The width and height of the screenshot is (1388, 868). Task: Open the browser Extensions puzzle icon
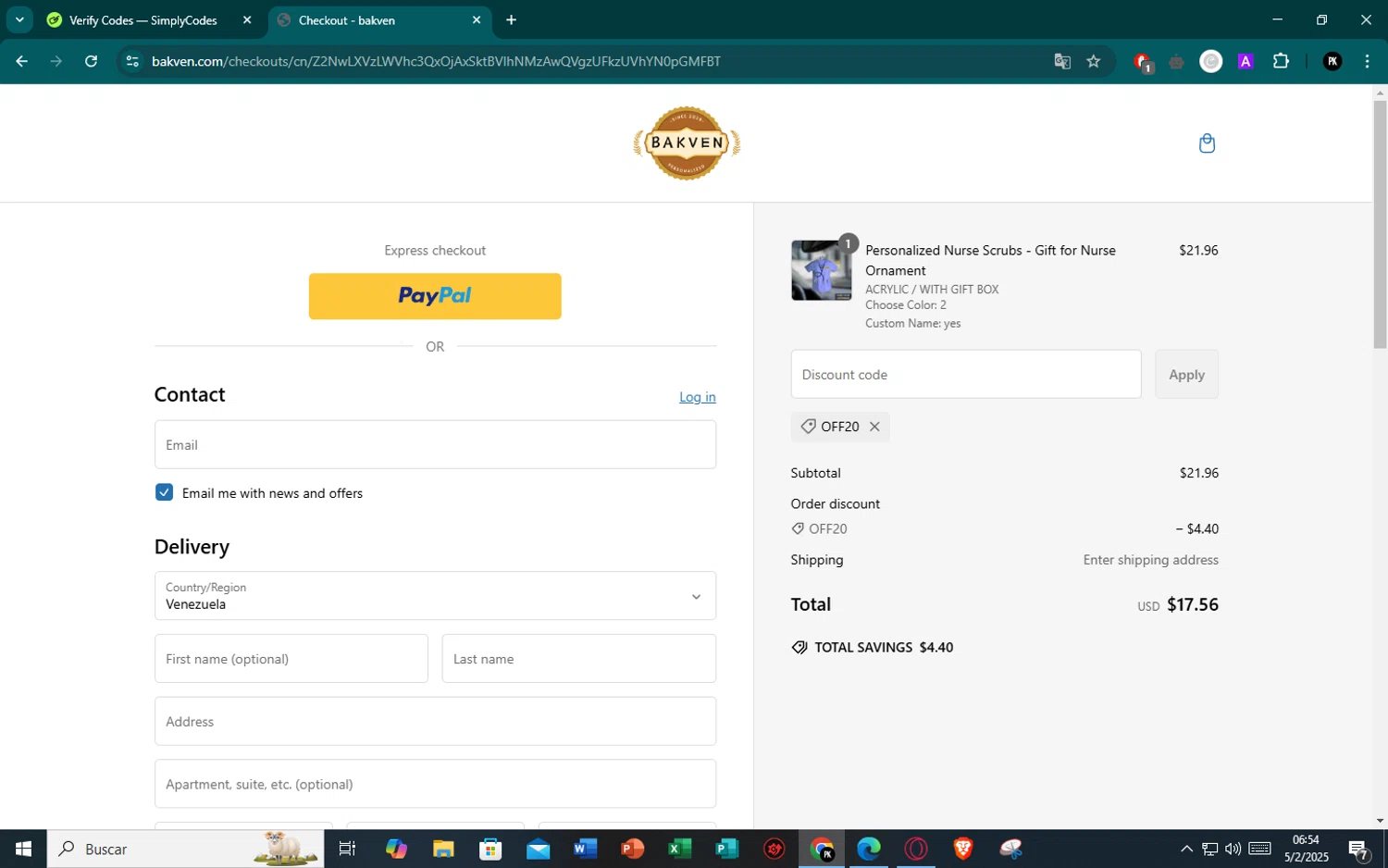coord(1281,61)
